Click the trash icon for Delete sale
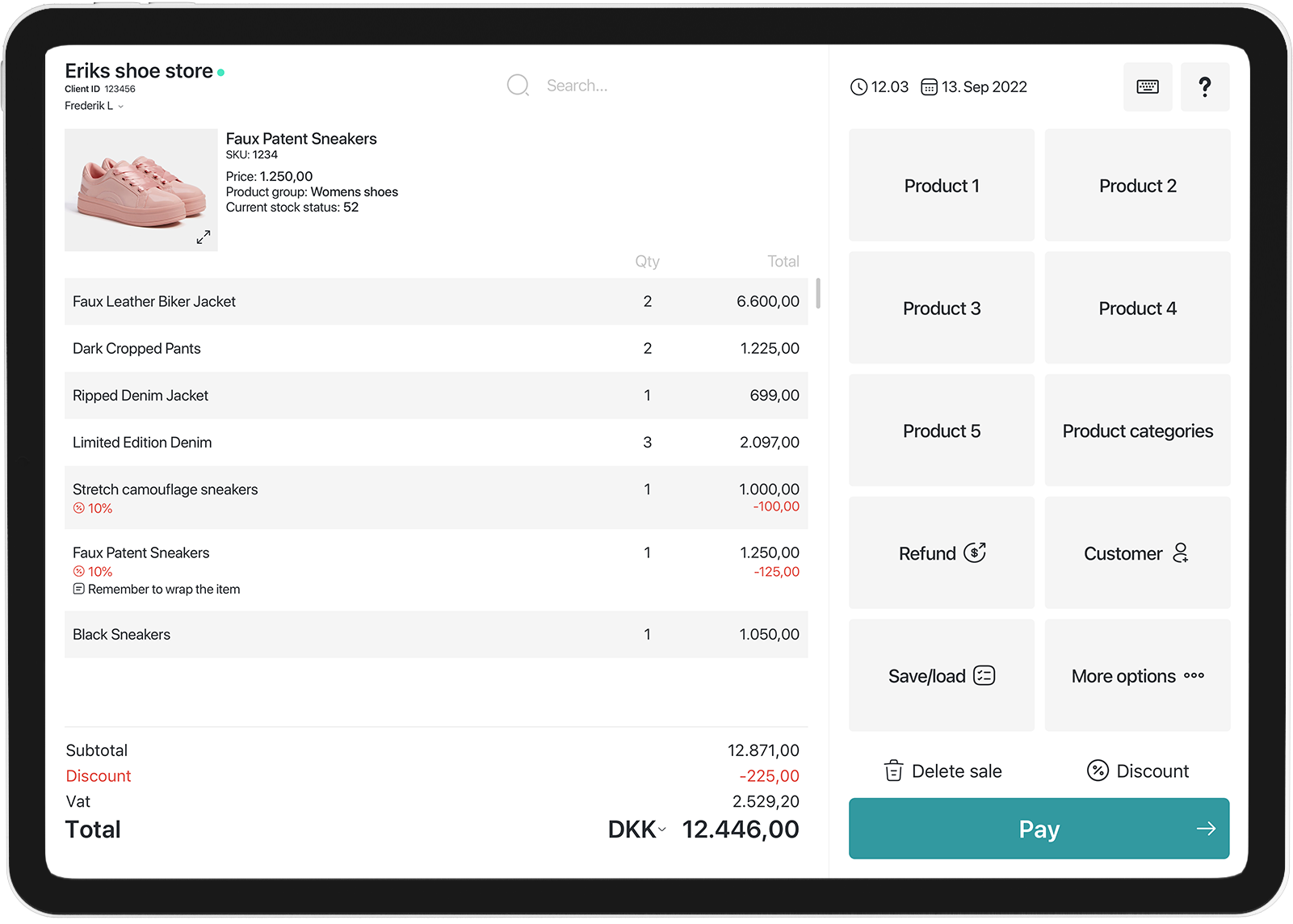This screenshot has width=1293, height=924. point(893,771)
